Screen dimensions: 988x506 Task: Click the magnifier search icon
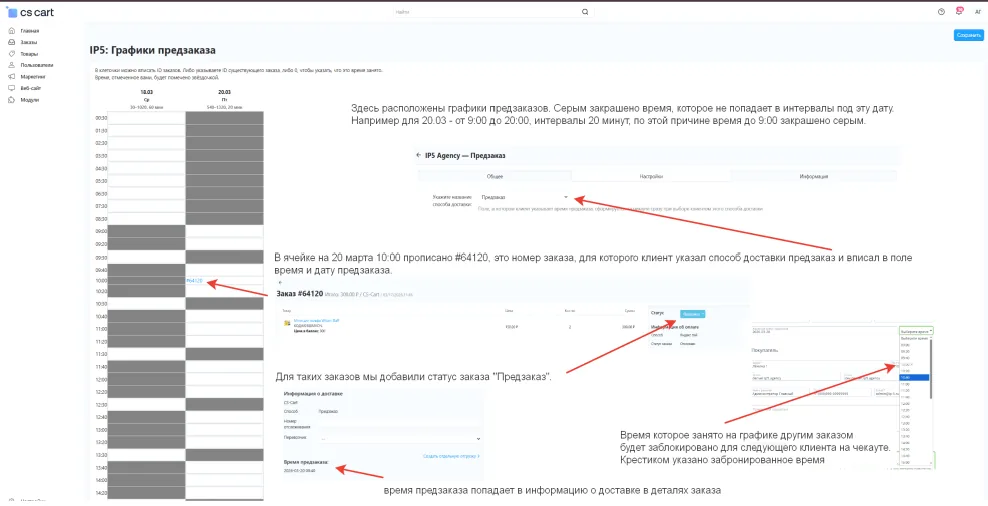click(x=585, y=12)
